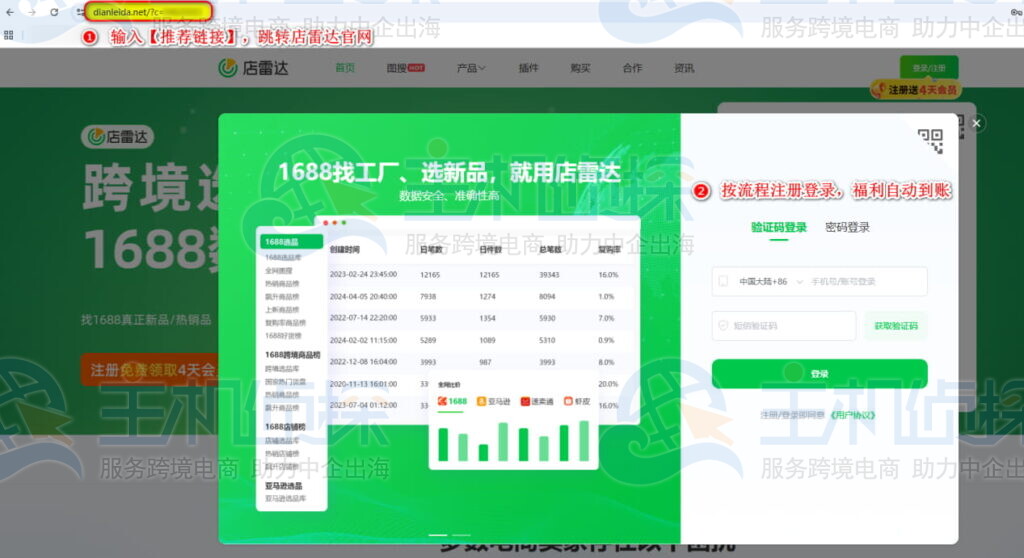The image size is (1024, 558).
Task: Click the 创建时间 column header
Action: [344, 250]
